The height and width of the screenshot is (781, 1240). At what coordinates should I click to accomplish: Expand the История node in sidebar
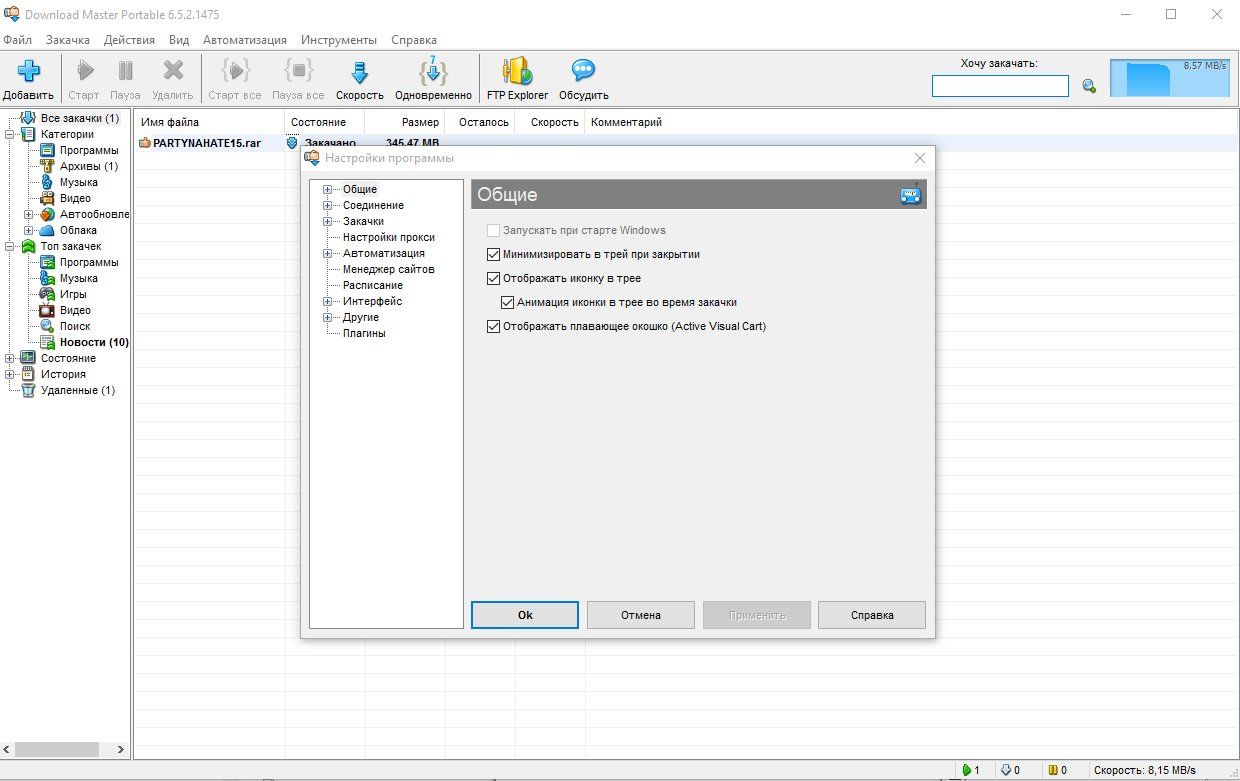click(x=10, y=374)
